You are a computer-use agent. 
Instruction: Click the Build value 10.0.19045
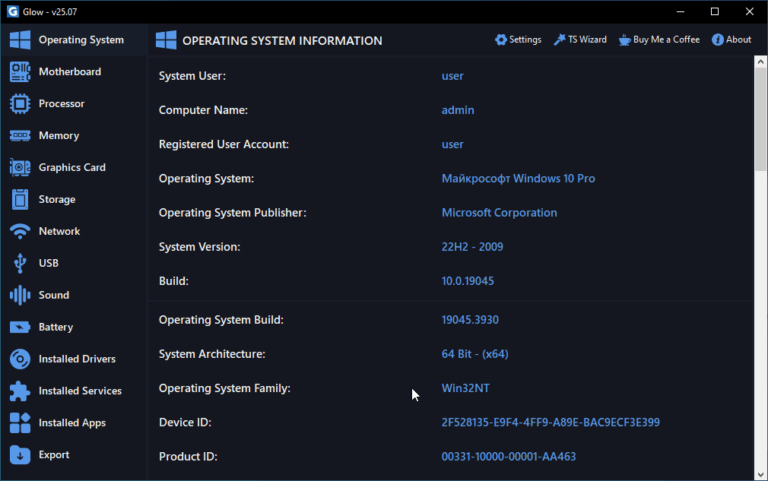(x=468, y=281)
